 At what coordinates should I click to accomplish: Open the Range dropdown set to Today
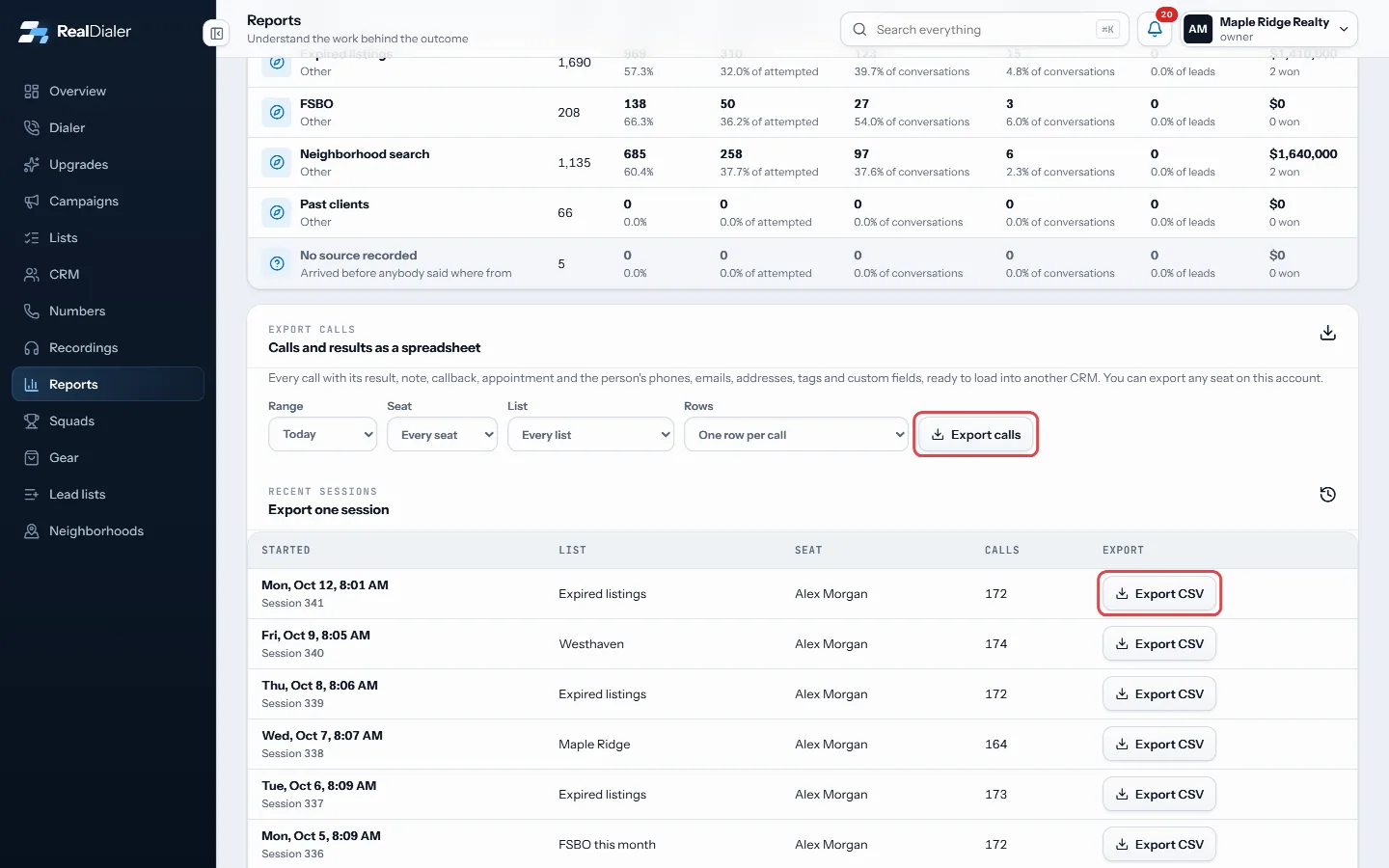coord(322,434)
